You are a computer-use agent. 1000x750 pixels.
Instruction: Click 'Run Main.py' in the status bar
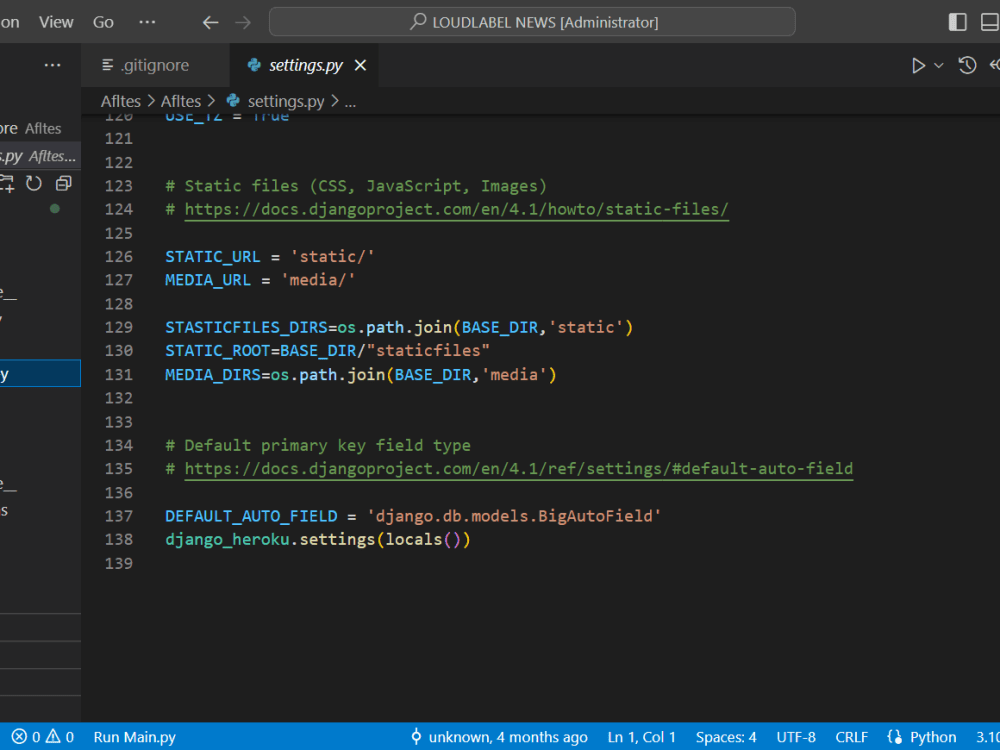click(x=134, y=736)
